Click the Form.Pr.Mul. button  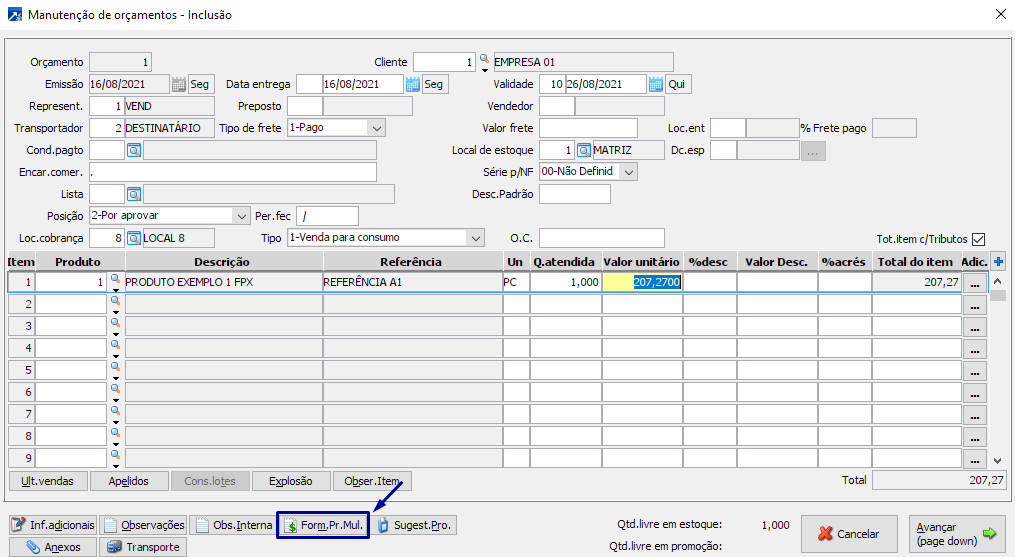point(323,525)
